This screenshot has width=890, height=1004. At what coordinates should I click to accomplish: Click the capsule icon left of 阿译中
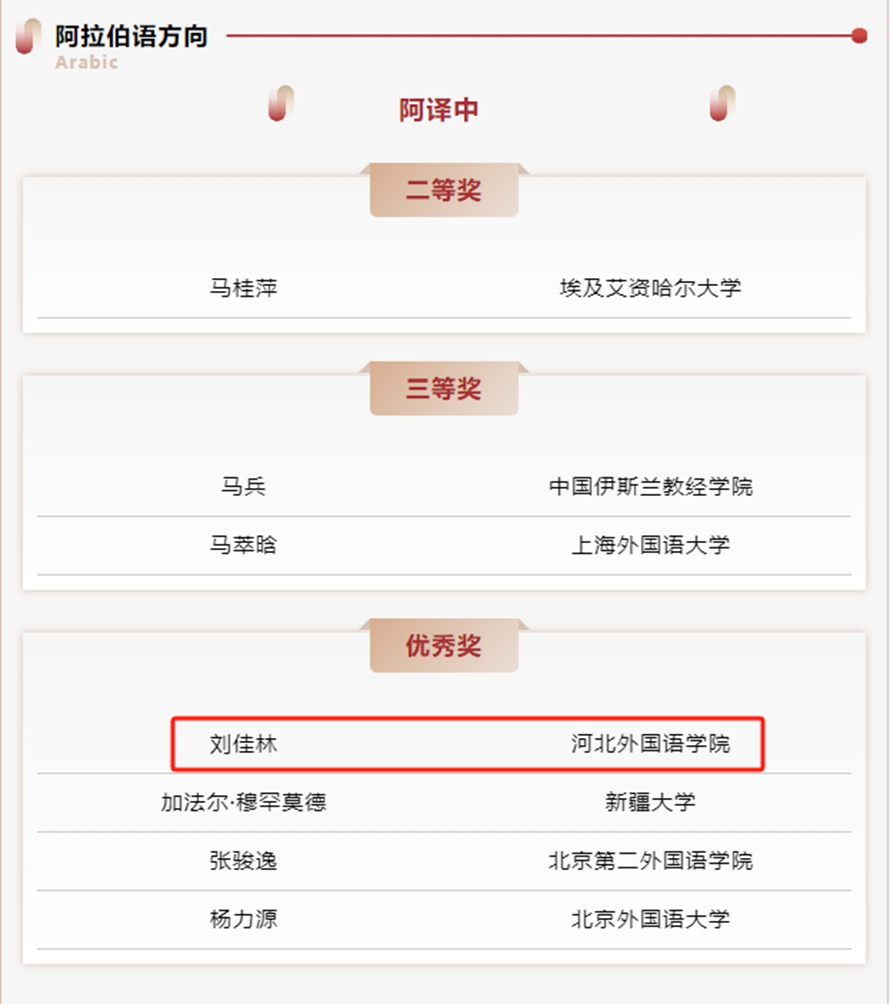(x=280, y=103)
